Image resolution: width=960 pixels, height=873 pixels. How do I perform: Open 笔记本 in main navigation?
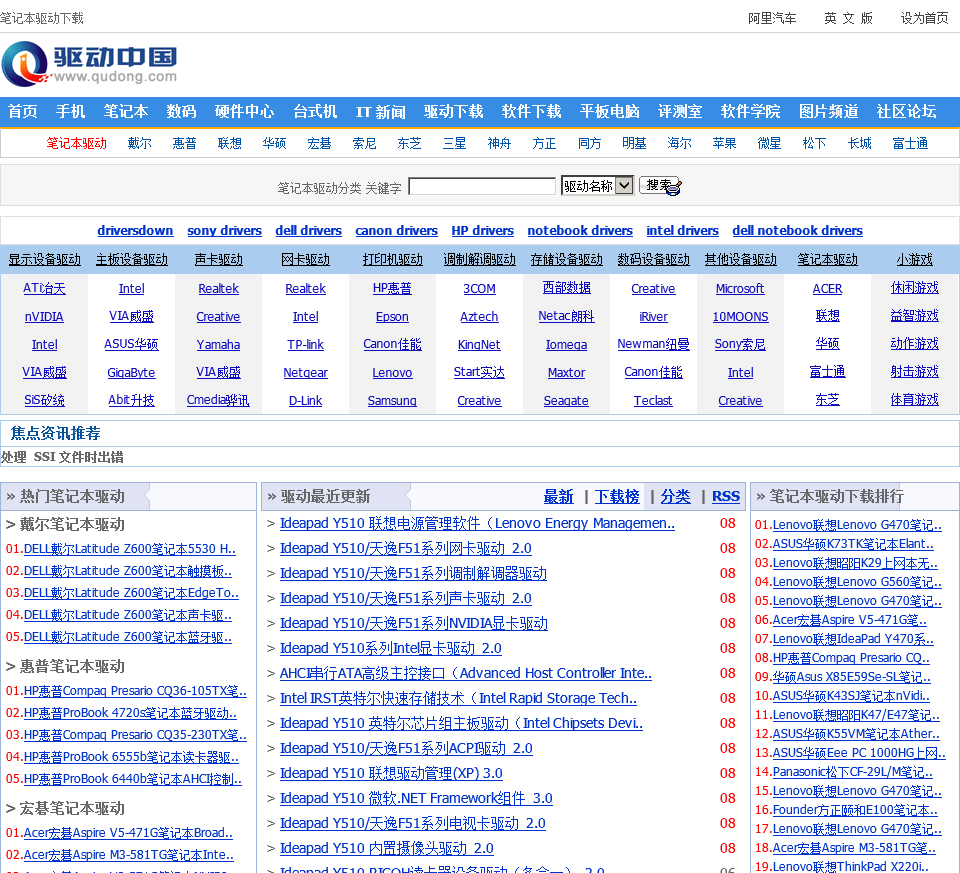(126, 111)
